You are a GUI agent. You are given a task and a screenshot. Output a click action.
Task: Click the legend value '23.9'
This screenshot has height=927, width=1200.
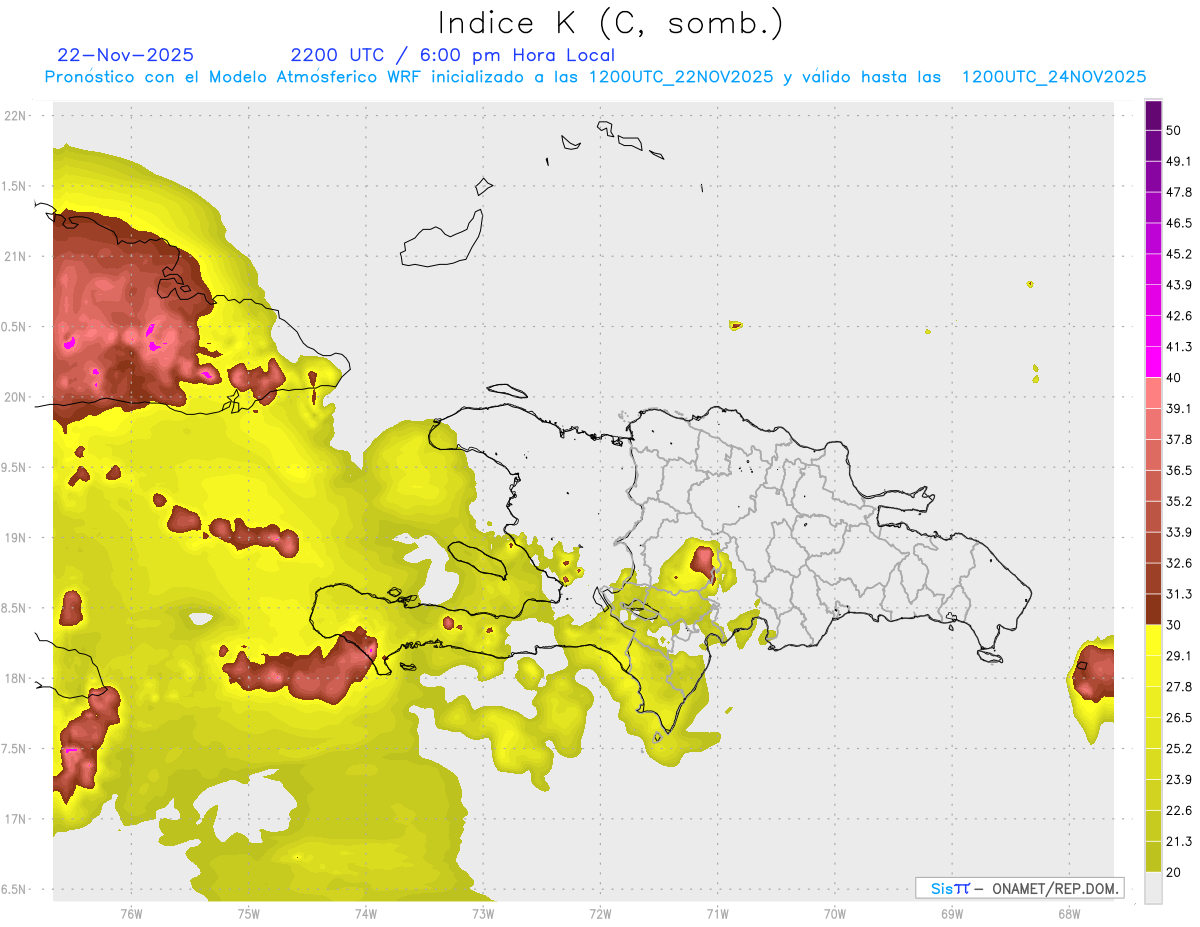click(1179, 779)
